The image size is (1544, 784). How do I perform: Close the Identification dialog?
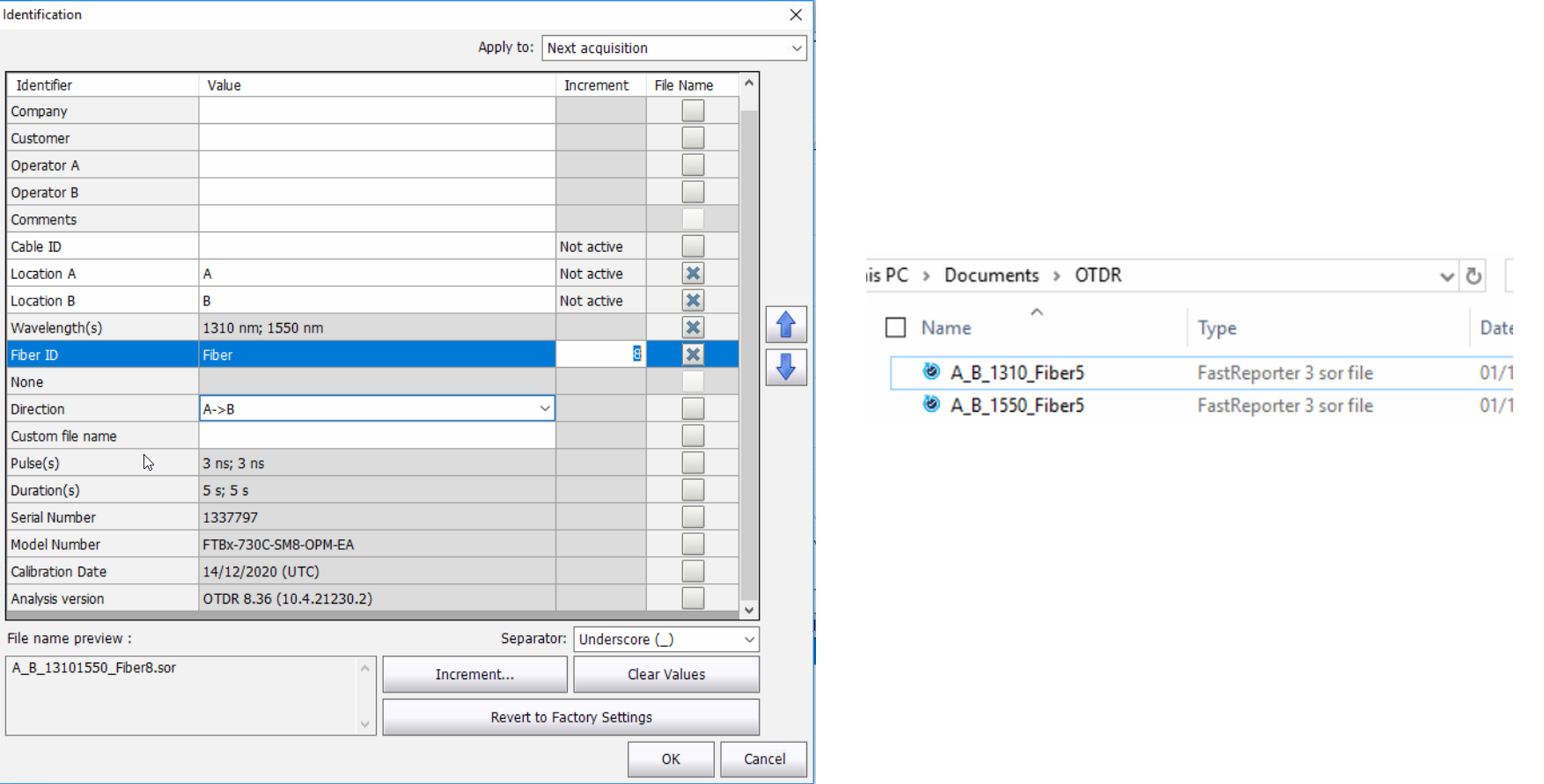point(796,15)
